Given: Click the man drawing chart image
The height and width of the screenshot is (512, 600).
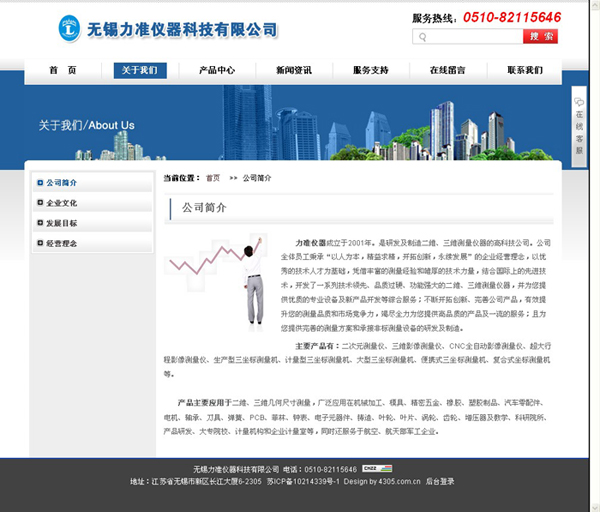Looking at the screenshot, I should 217,282.
